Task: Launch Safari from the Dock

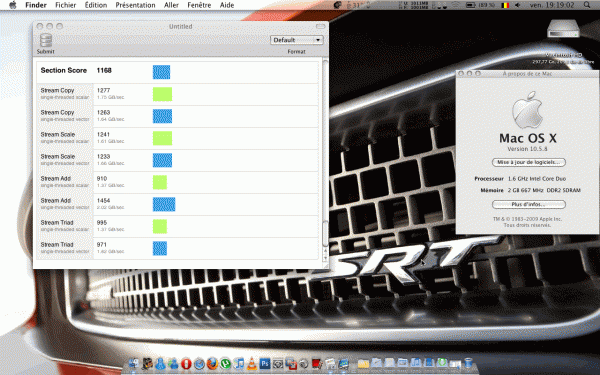Action: pyautogui.click(x=199, y=364)
